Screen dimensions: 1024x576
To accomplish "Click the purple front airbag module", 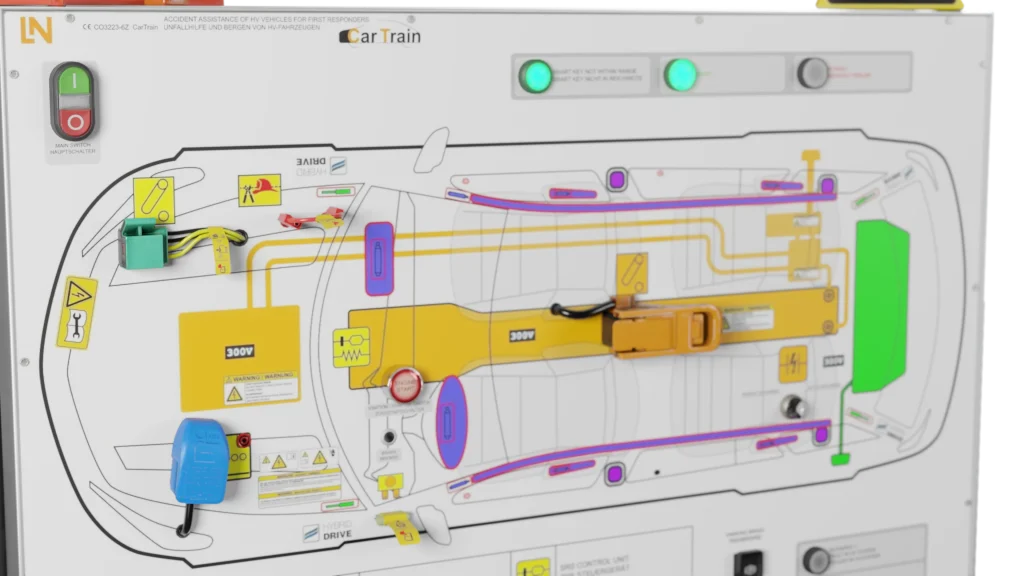I will point(380,259).
